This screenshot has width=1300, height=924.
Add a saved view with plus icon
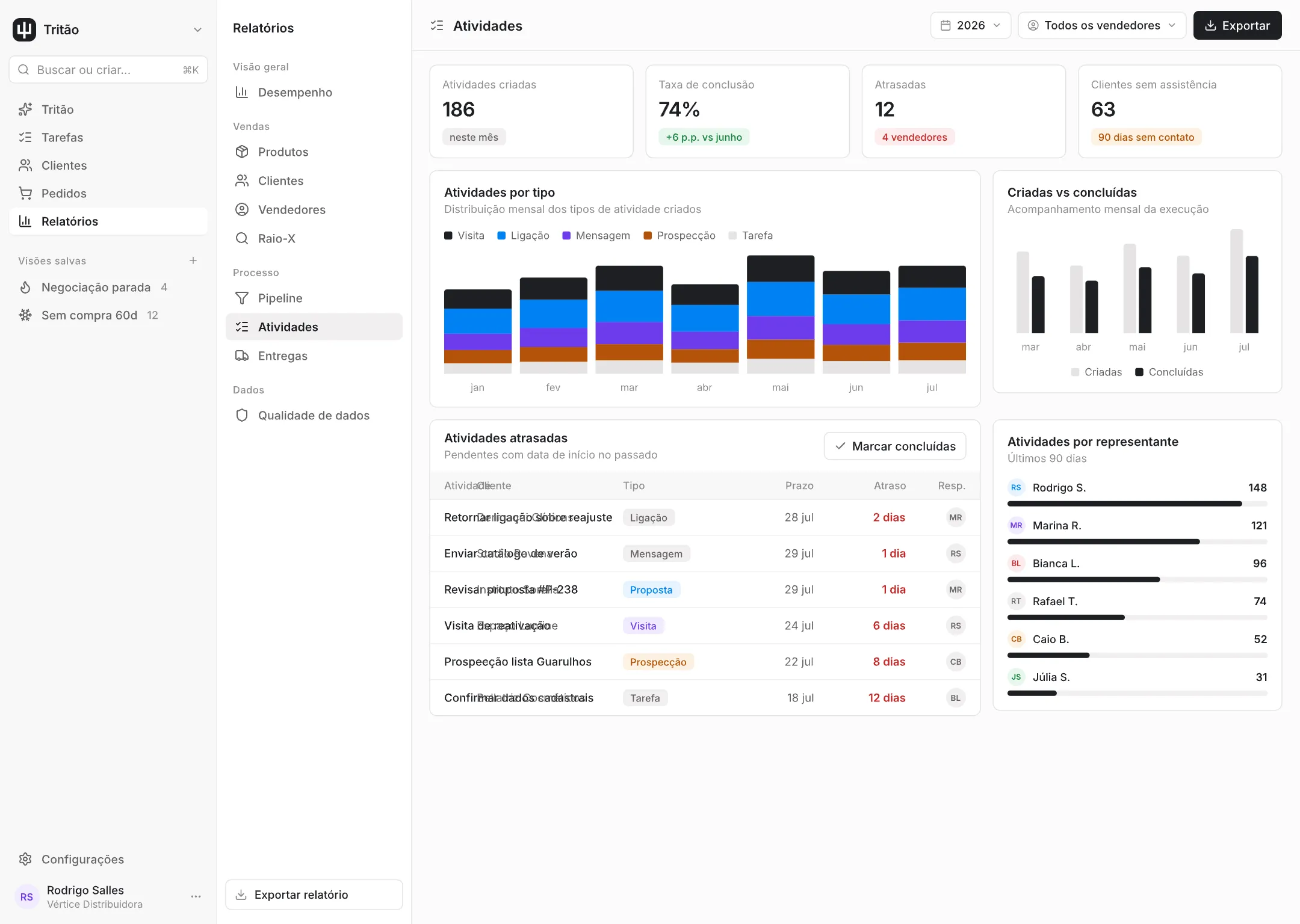tap(193, 260)
